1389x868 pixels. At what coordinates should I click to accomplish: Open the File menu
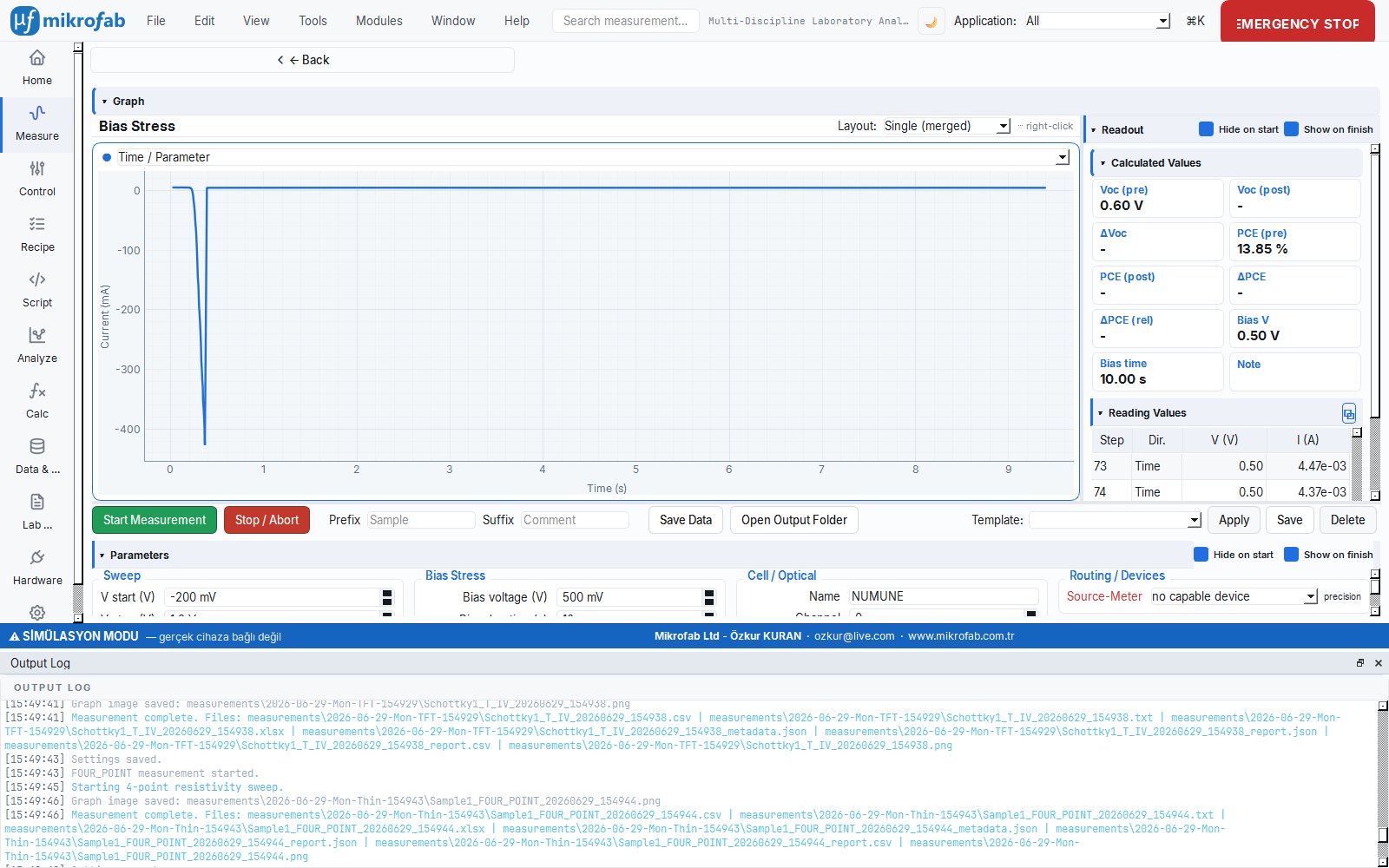(156, 21)
